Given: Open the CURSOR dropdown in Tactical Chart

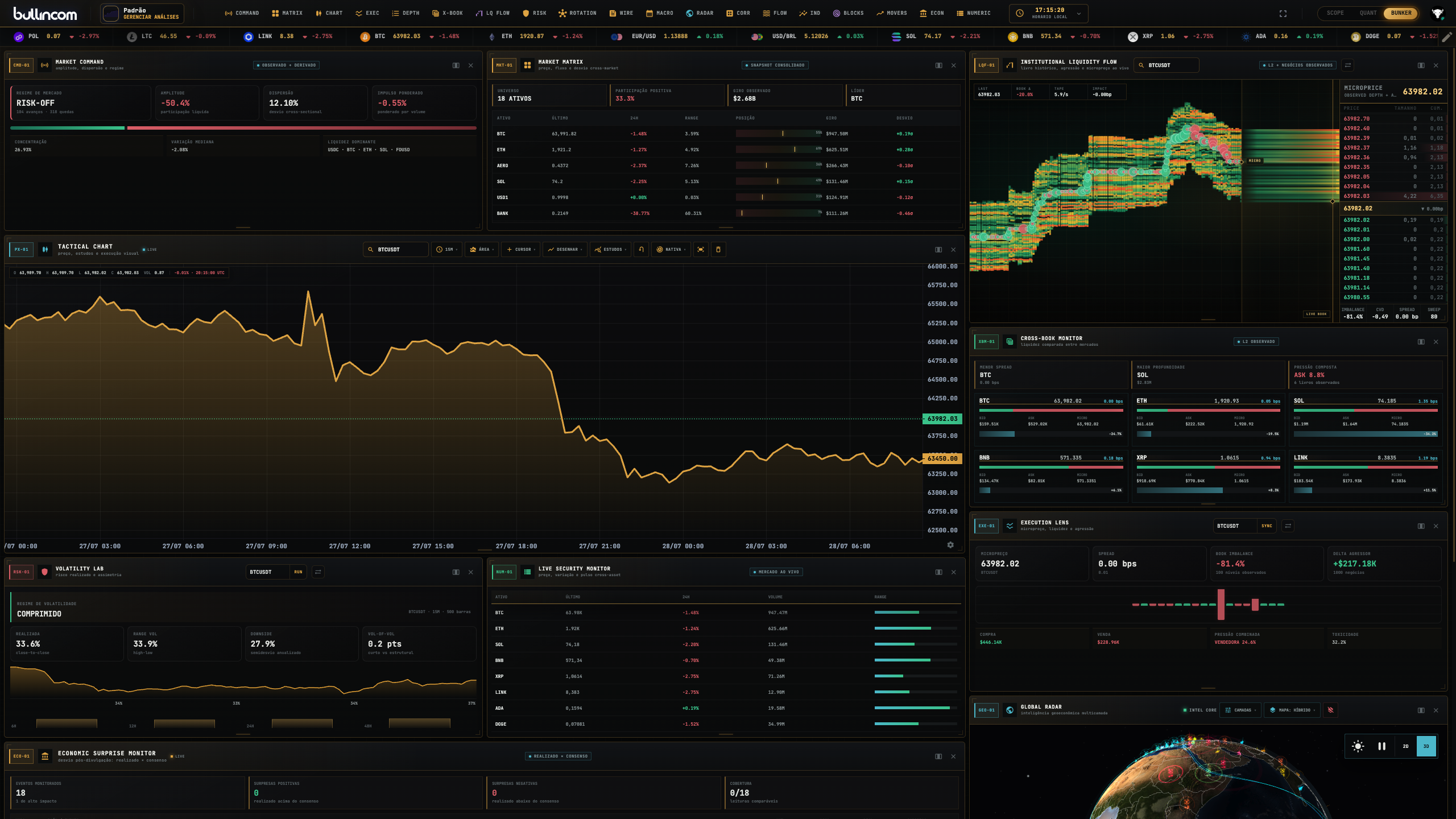Looking at the screenshot, I should tap(520, 250).
